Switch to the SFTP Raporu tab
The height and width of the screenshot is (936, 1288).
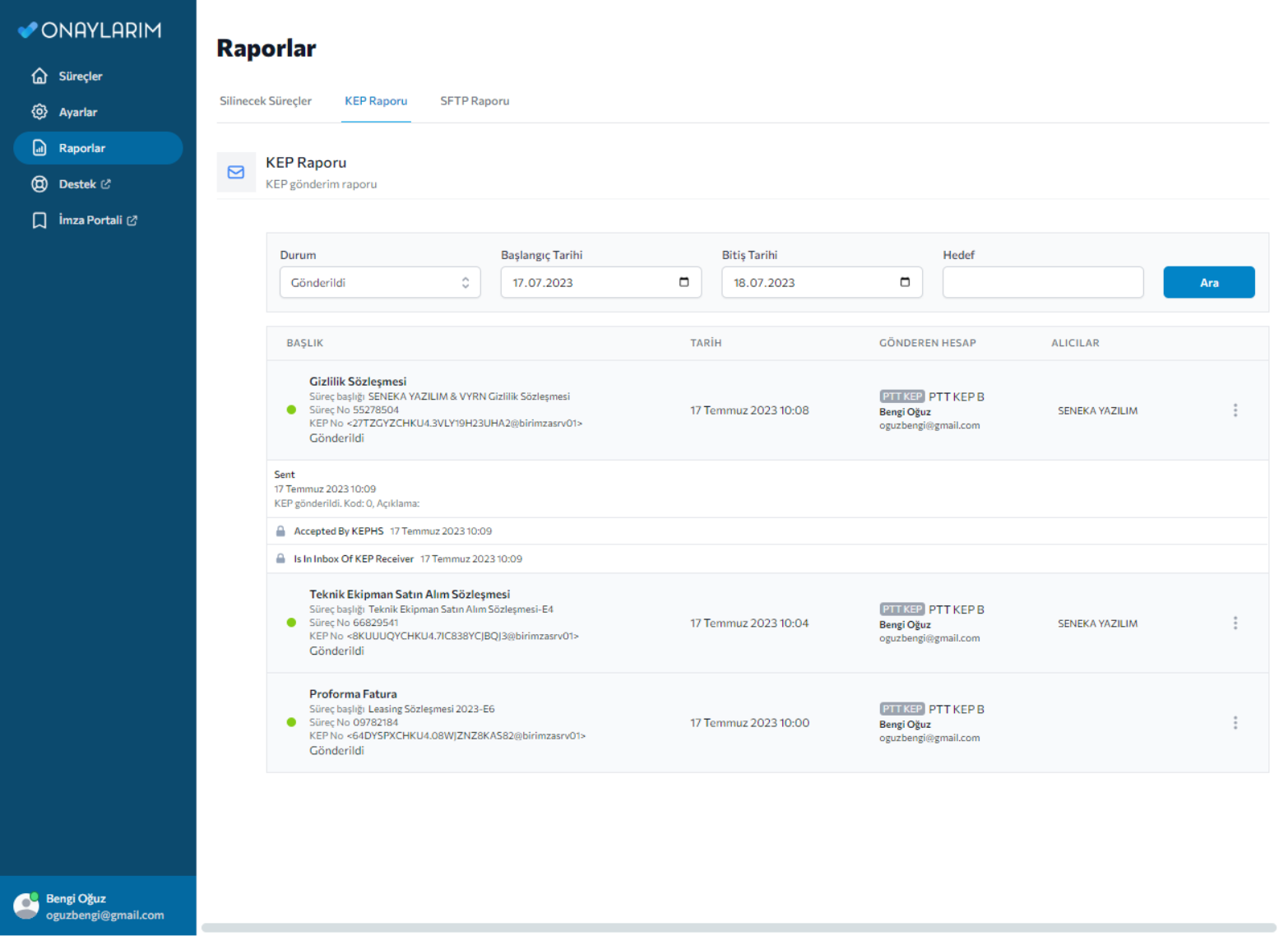(x=475, y=101)
